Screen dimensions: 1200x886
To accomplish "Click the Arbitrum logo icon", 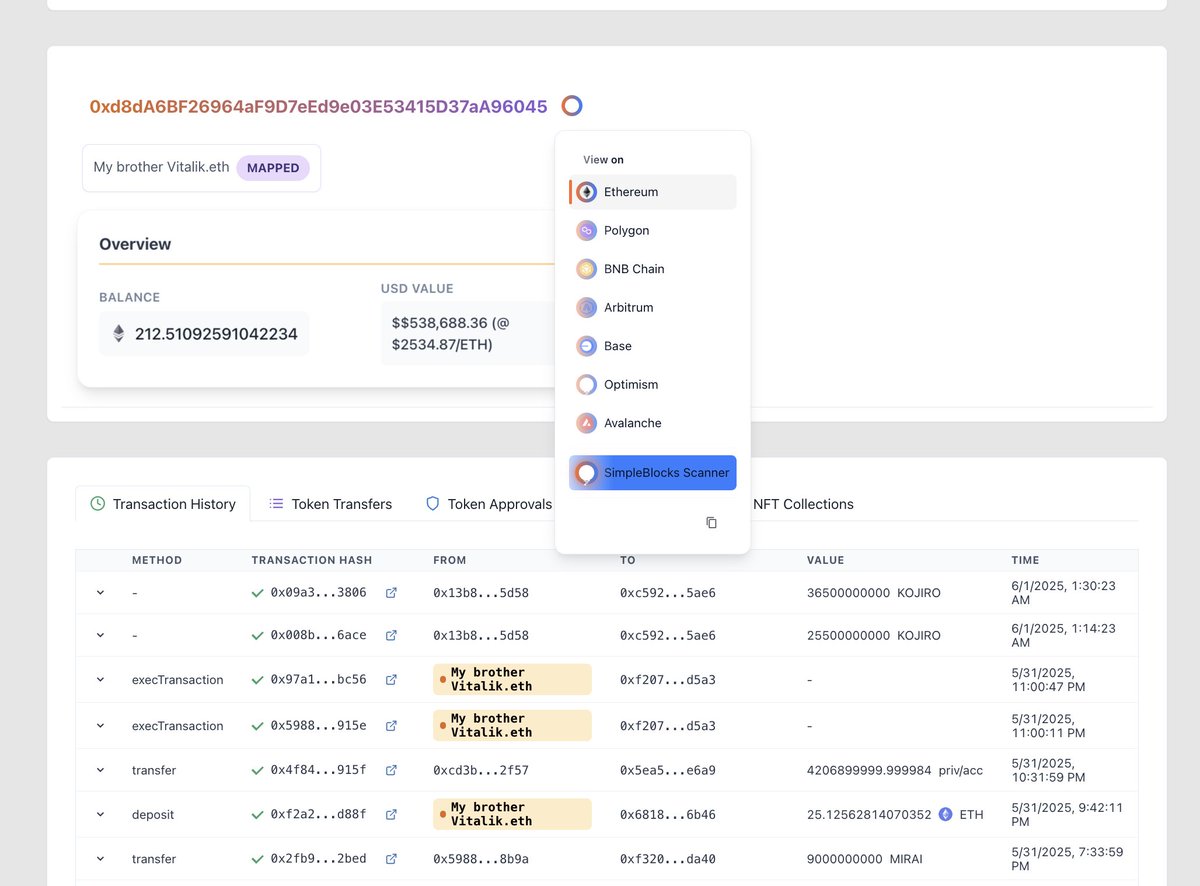I will tap(587, 307).
